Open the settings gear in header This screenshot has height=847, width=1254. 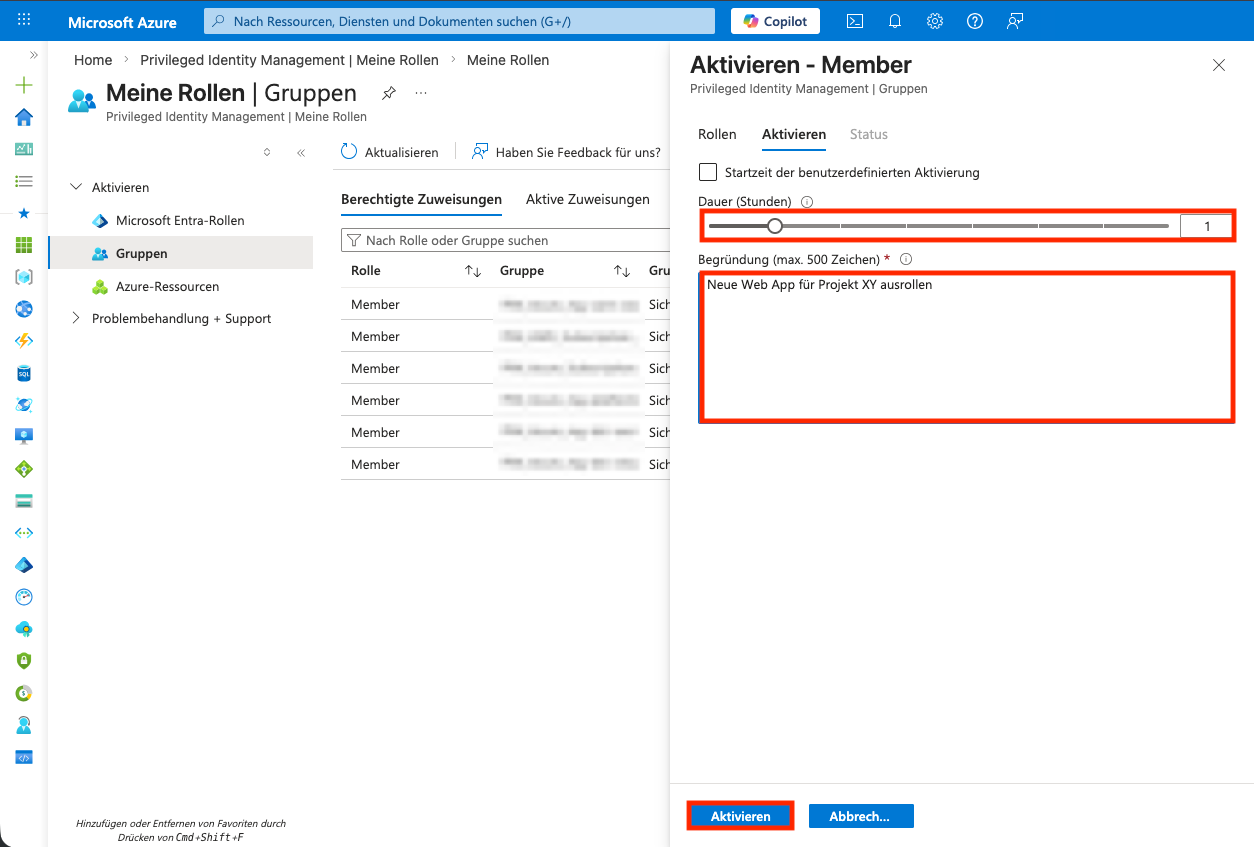click(x=935, y=21)
